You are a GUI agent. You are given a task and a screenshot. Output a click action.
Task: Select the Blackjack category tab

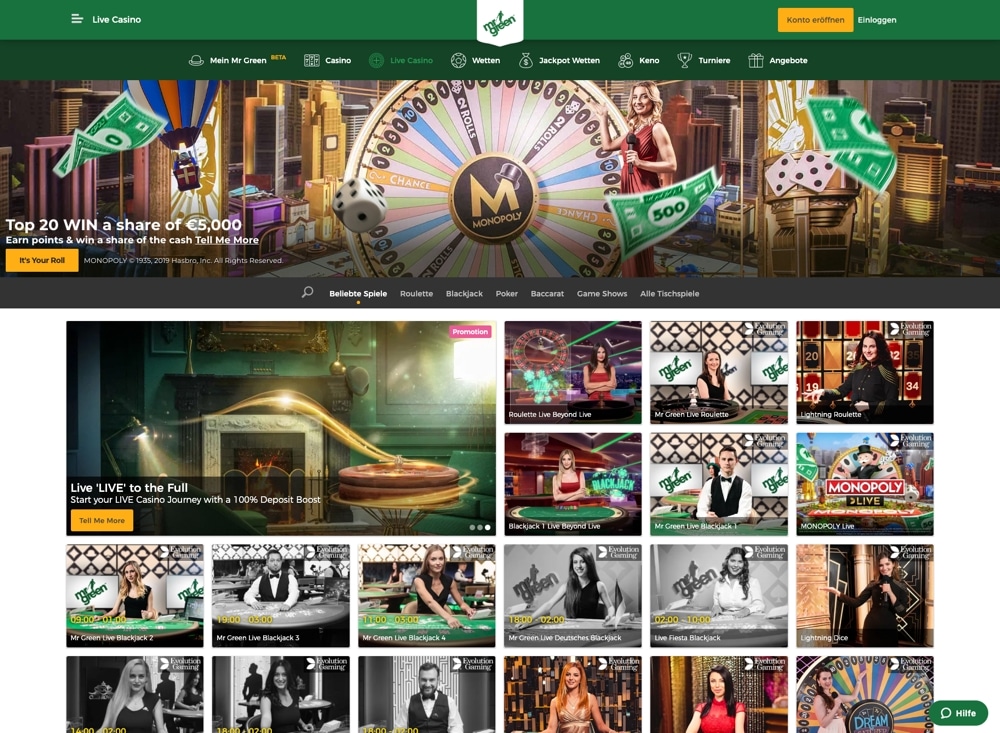click(x=464, y=293)
